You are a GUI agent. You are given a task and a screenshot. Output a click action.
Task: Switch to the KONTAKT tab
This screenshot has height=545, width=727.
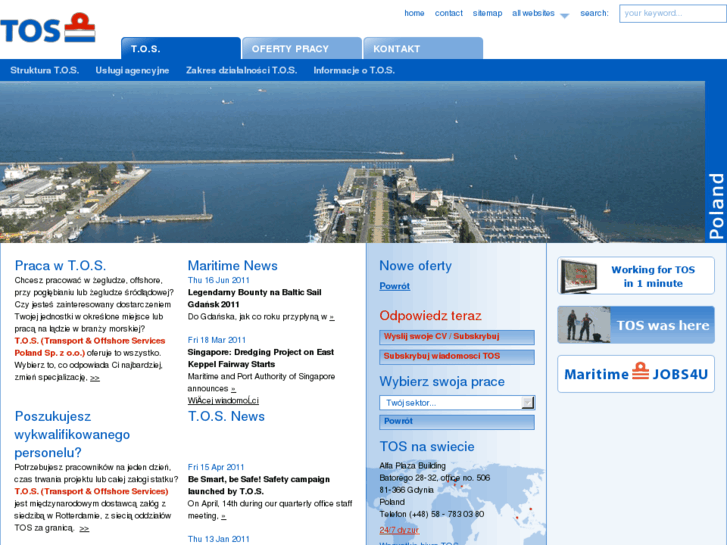click(423, 48)
